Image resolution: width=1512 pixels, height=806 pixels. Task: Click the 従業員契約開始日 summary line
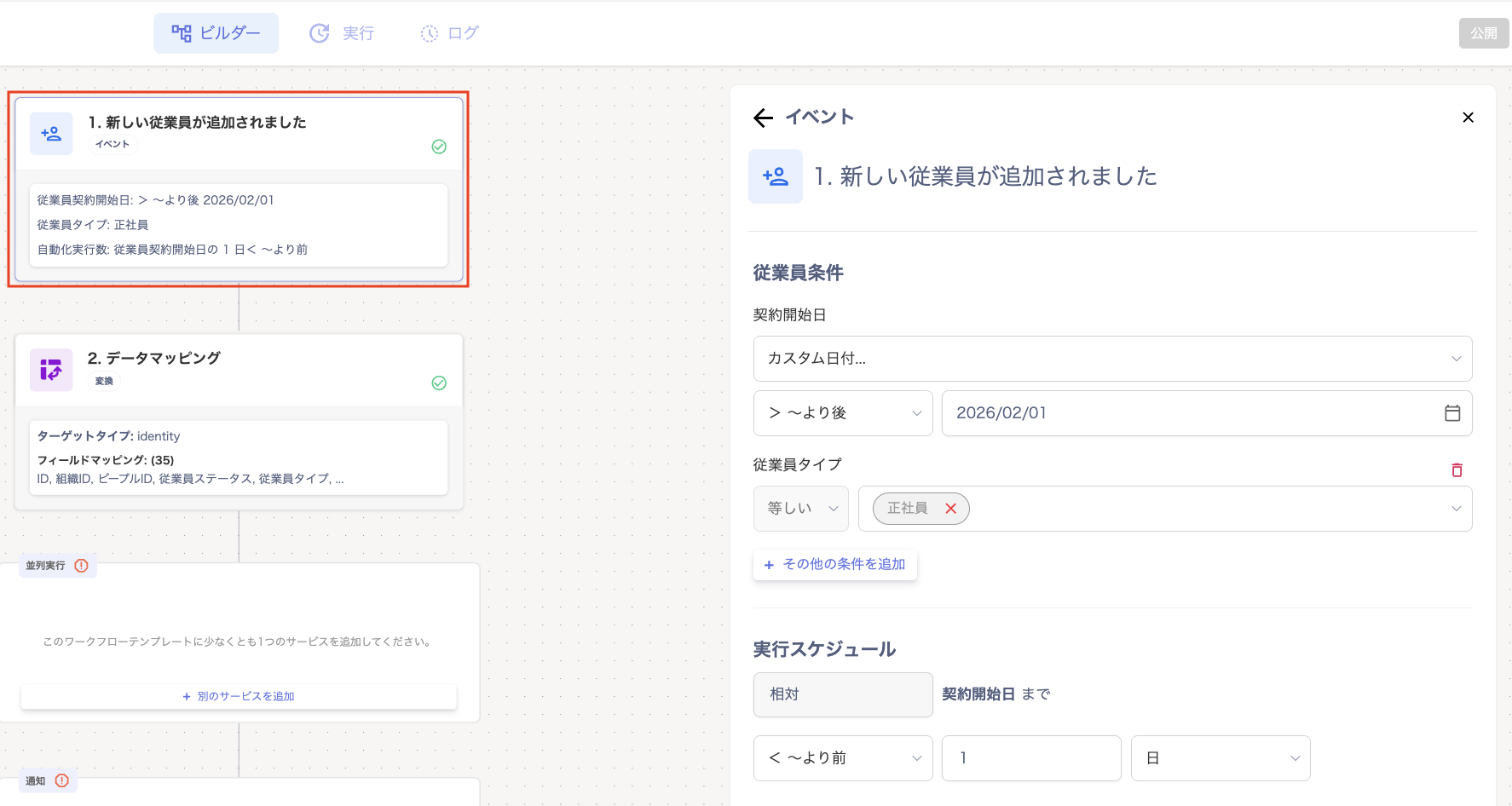[156, 200]
